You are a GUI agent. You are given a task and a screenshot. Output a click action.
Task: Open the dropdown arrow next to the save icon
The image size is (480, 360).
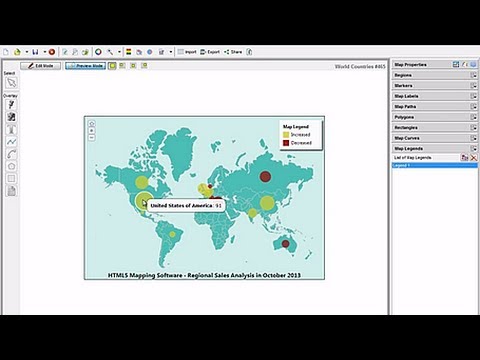pyautogui.click(x=44, y=52)
